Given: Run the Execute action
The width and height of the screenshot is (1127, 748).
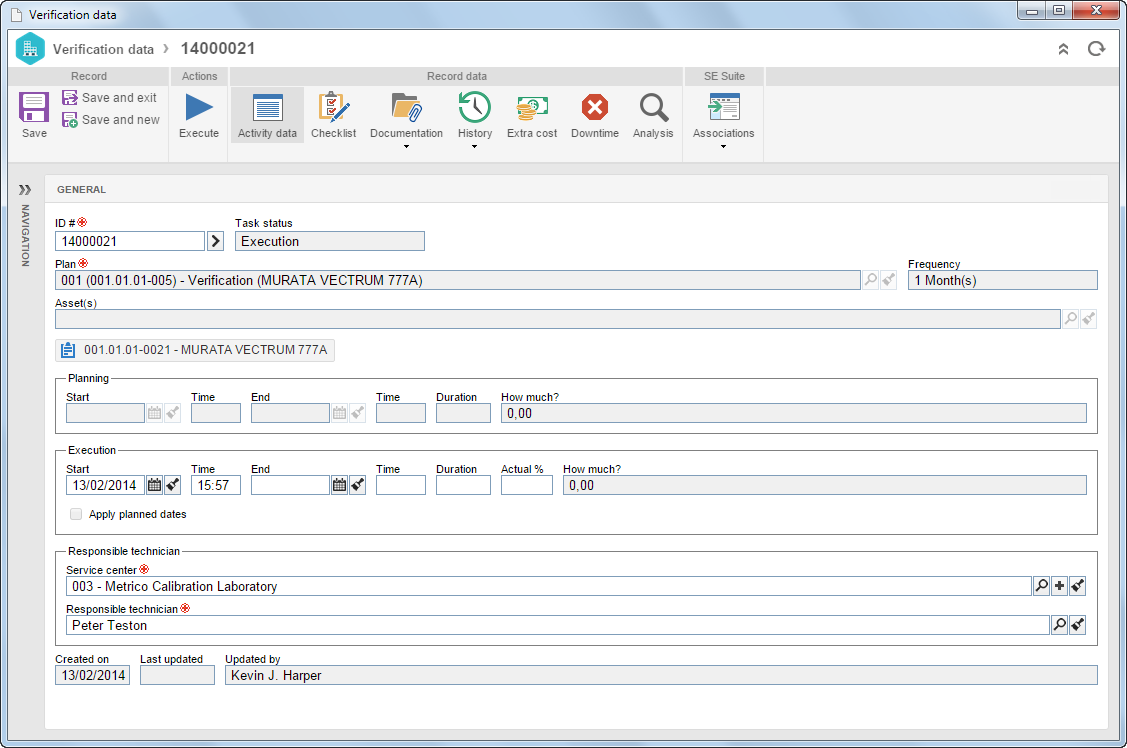Looking at the screenshot, I should tap(199, 115).
